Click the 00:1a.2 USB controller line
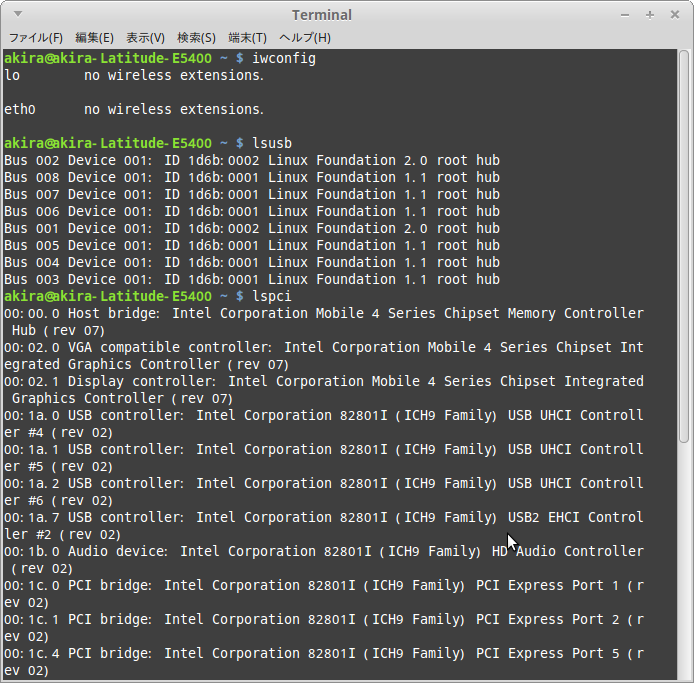 (324, 483)
